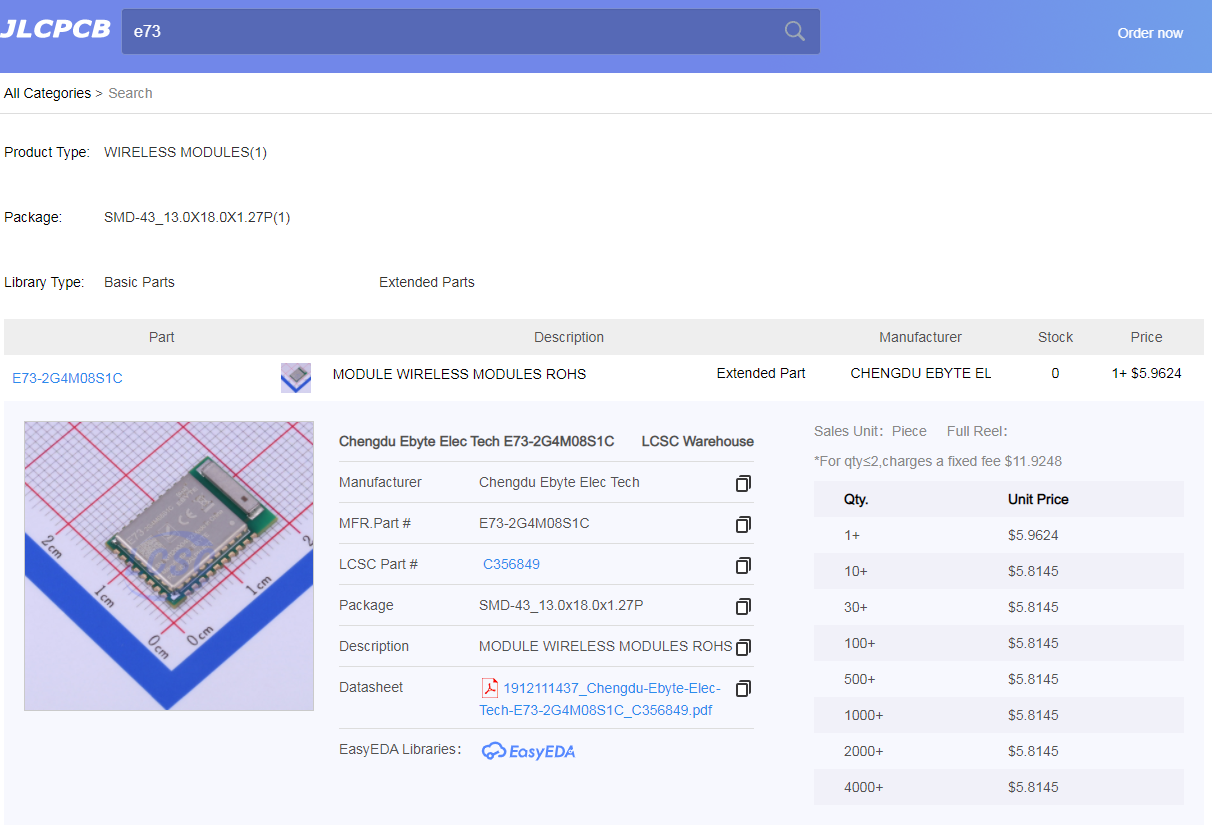Viewport: 1212px width, 833px height.
Task: Copy the Description text using its copy icon
Action: tap(742, 647)
